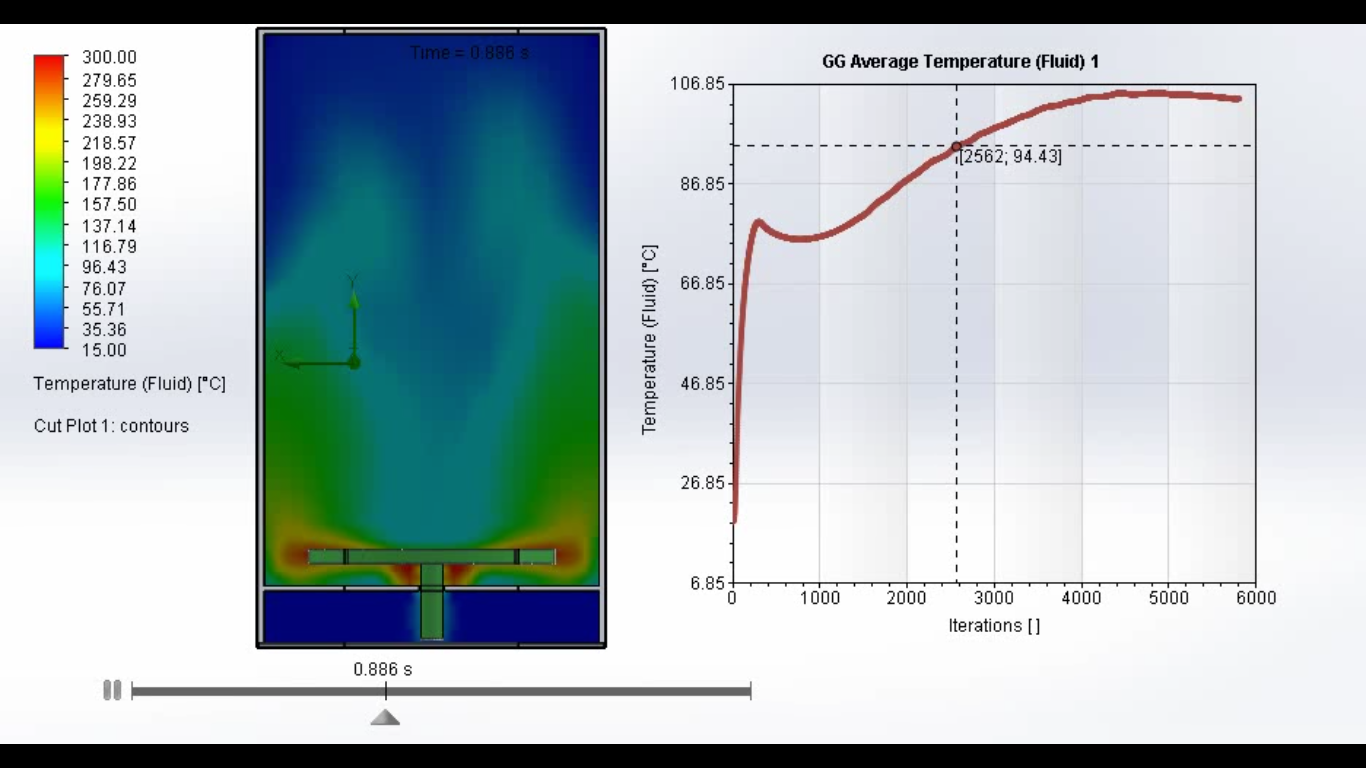Select the triangular timeline position marker
Viewport: 1366px width, 768px height.
coord(385,716)
